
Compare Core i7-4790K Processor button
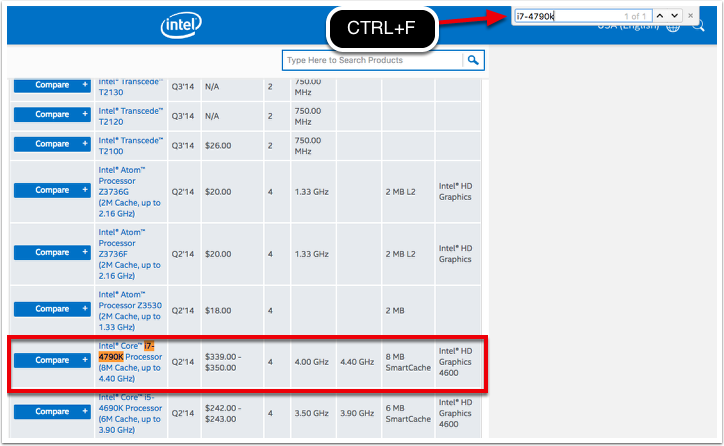tap(52, 360)
